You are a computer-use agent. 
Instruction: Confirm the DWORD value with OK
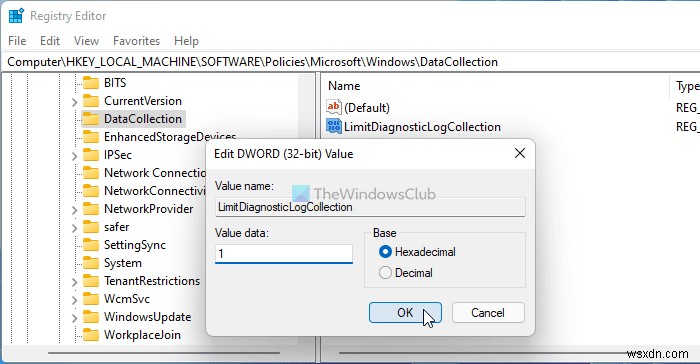pyautogui.click(x=405, y=313)
